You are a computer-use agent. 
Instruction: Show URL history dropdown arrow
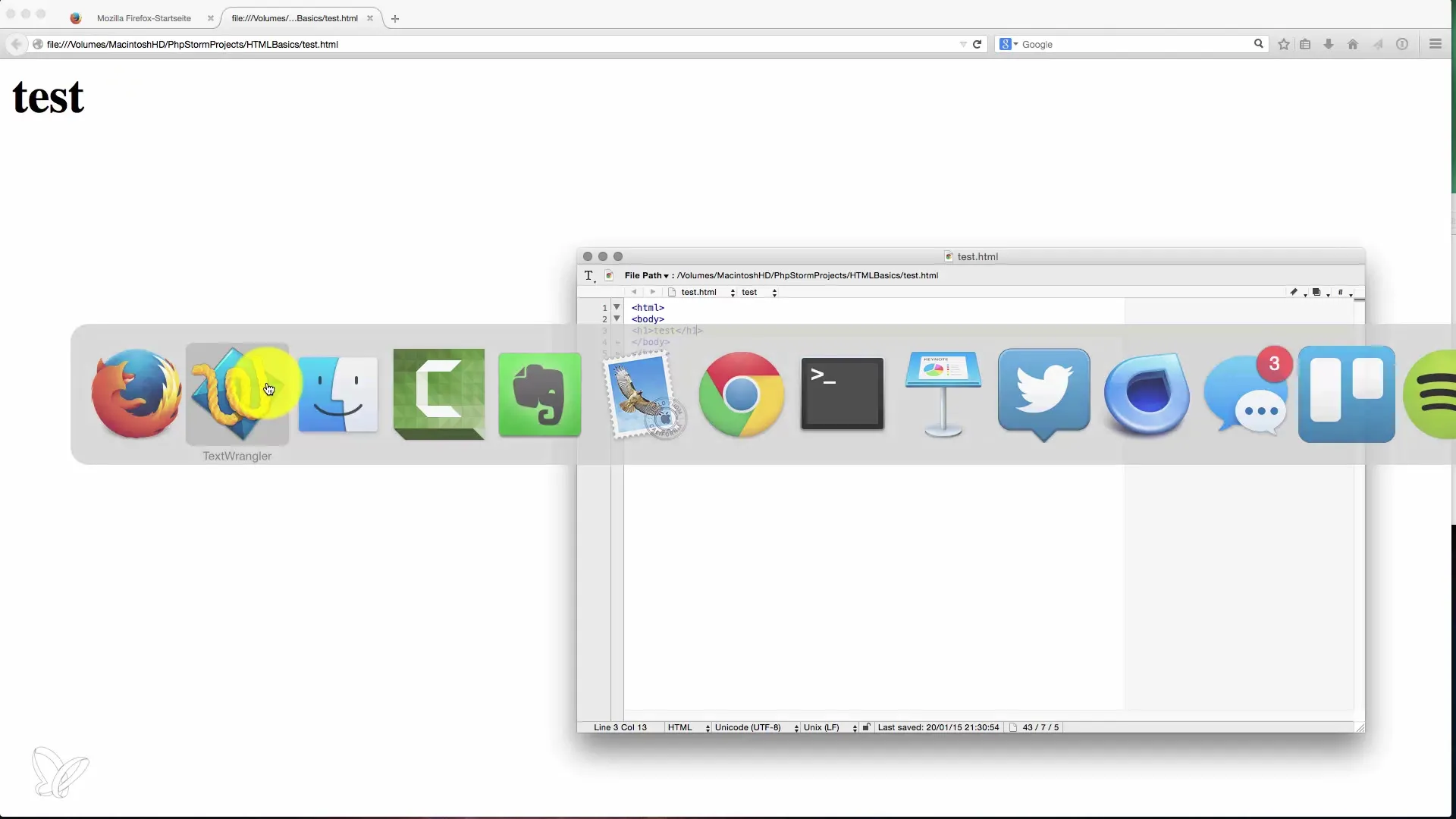pyautogui.click(x=963, y=44)
